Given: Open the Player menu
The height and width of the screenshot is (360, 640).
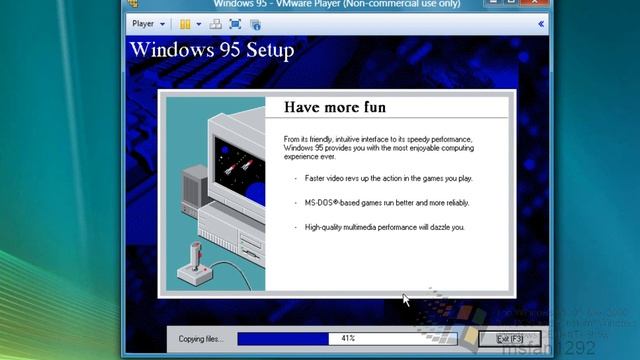Looking at the screenshot, I should [143, 24].
